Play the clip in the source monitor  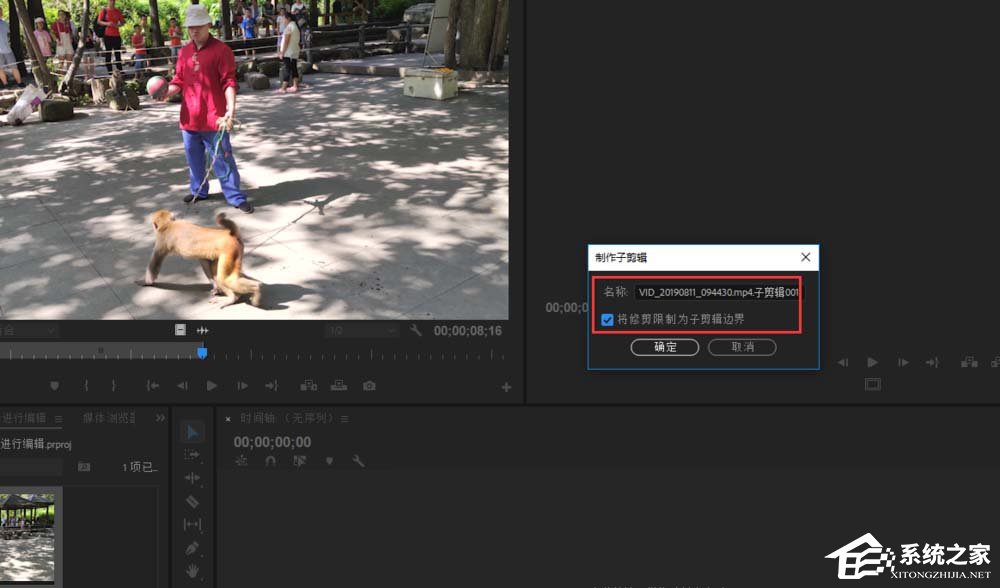212,386
